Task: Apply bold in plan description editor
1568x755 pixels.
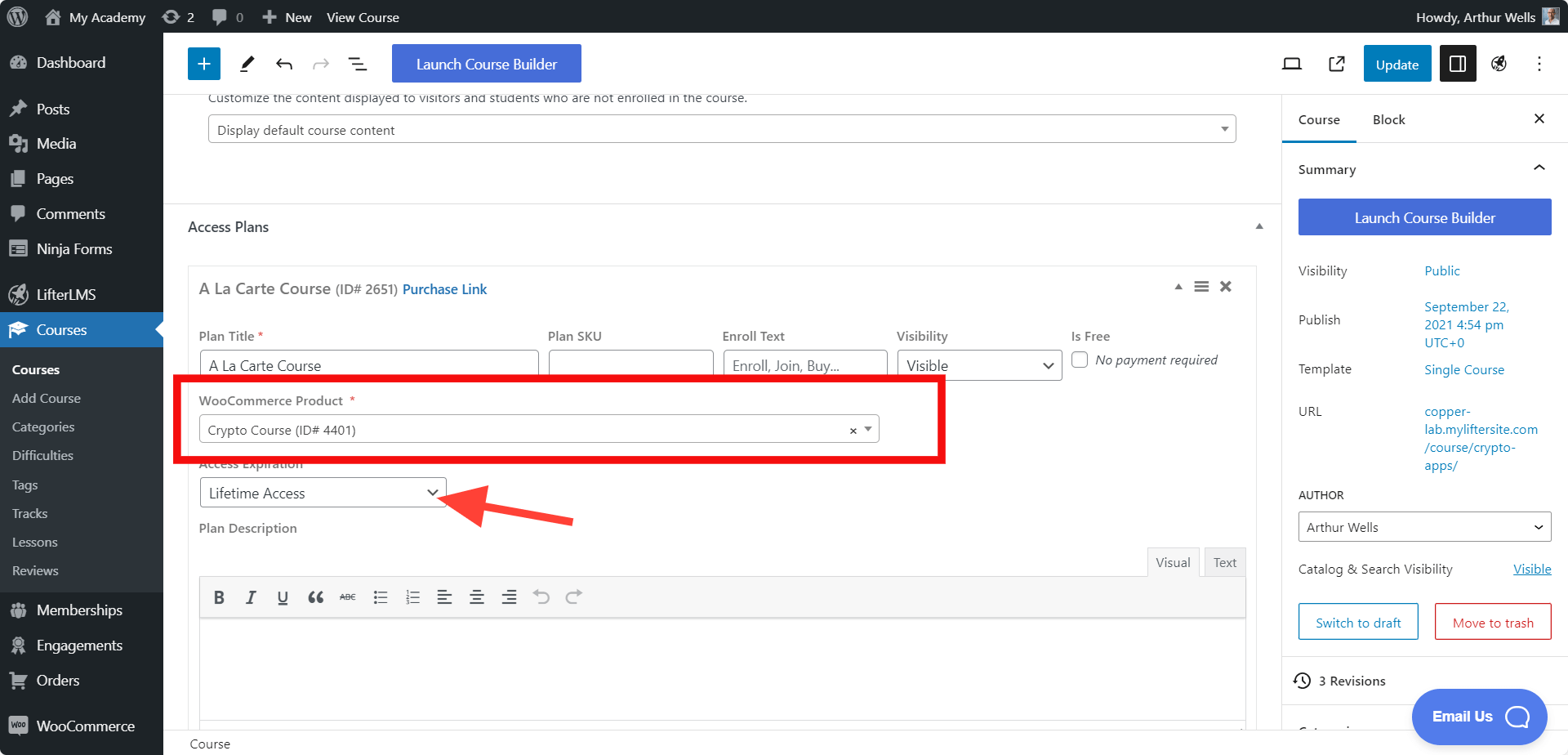Action: click(219, 597)
